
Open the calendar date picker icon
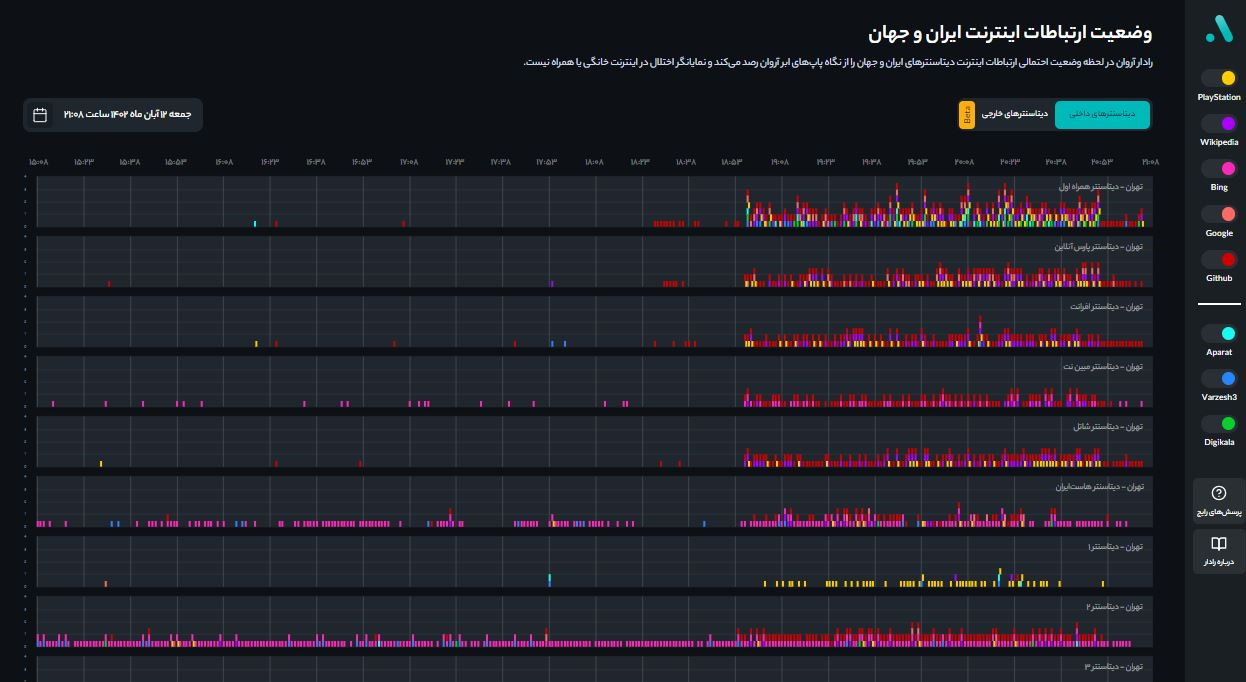pos(40,115)
